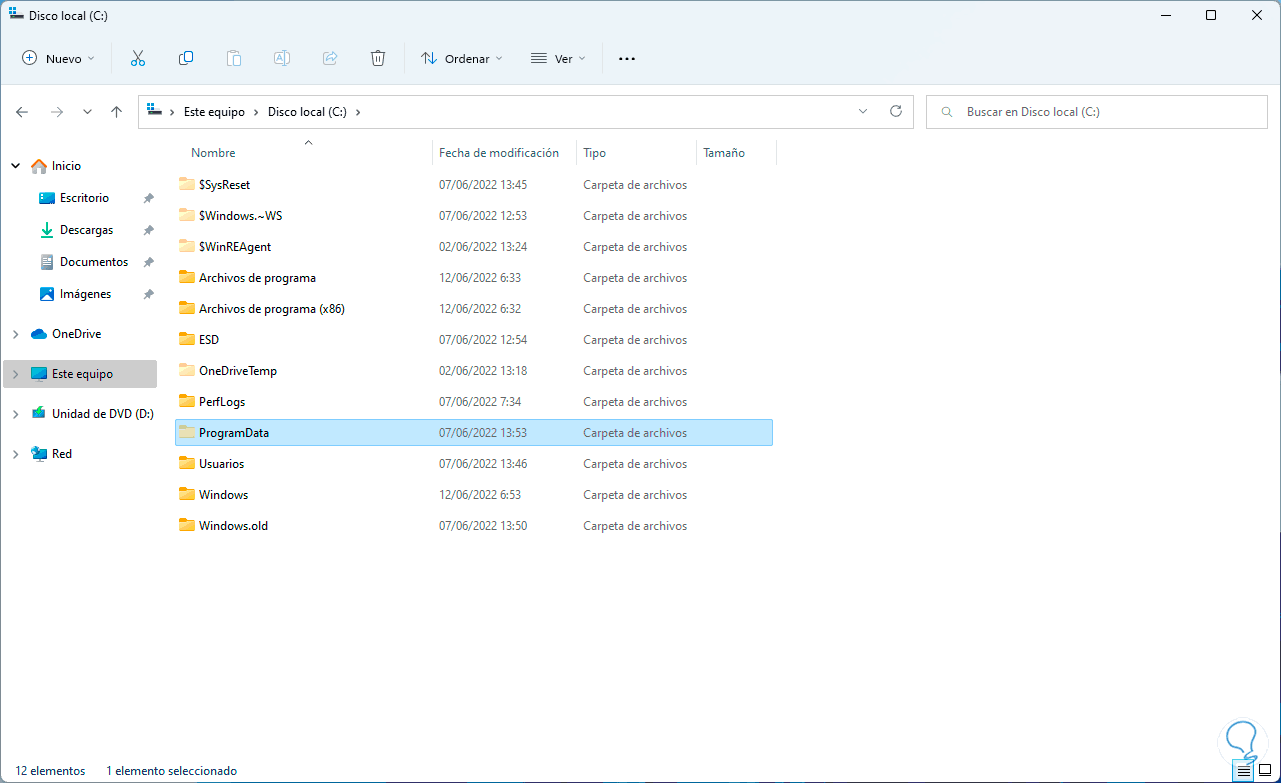Go back with the left arrow

(22, 112)
